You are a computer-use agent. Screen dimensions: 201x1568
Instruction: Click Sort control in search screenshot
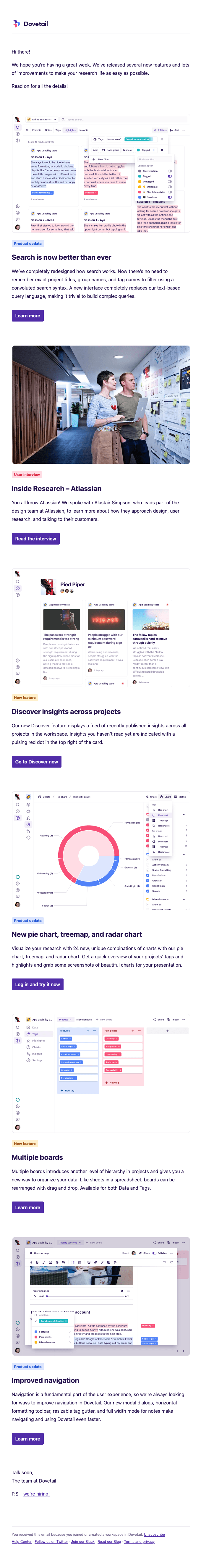(x=175, y=130)
